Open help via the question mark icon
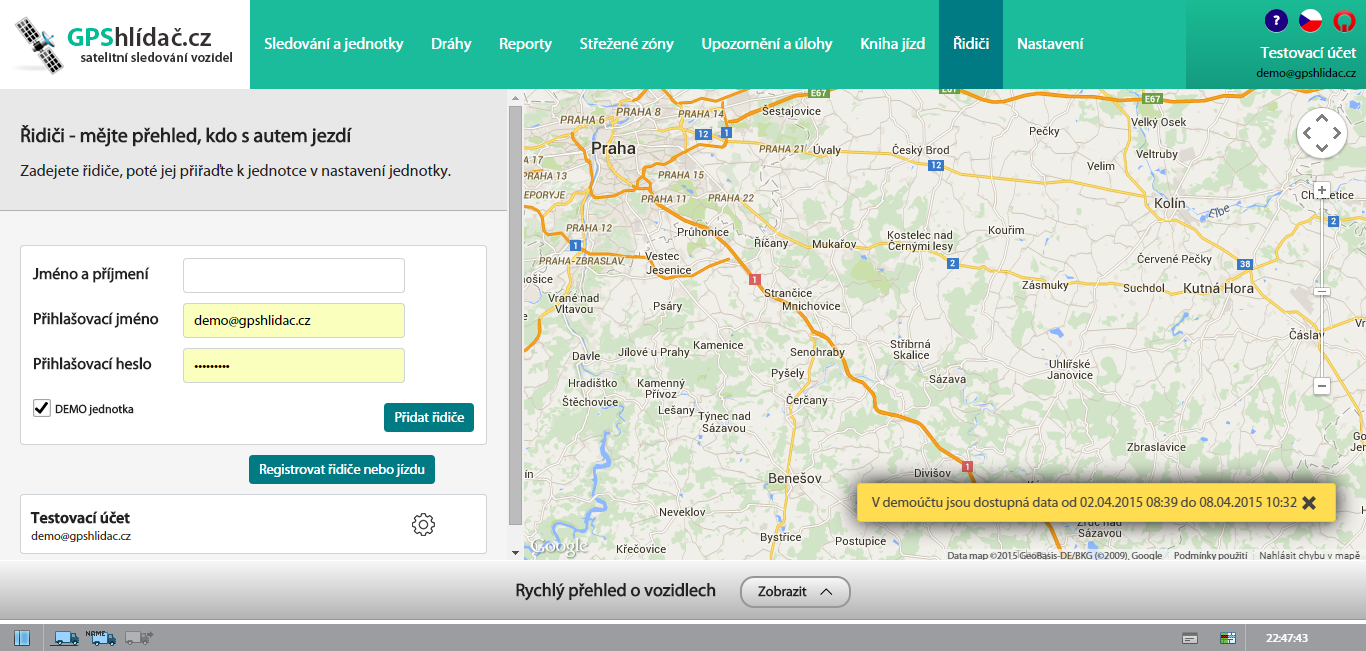Viewport: 1366px width, 651px height. point(1276,20)
